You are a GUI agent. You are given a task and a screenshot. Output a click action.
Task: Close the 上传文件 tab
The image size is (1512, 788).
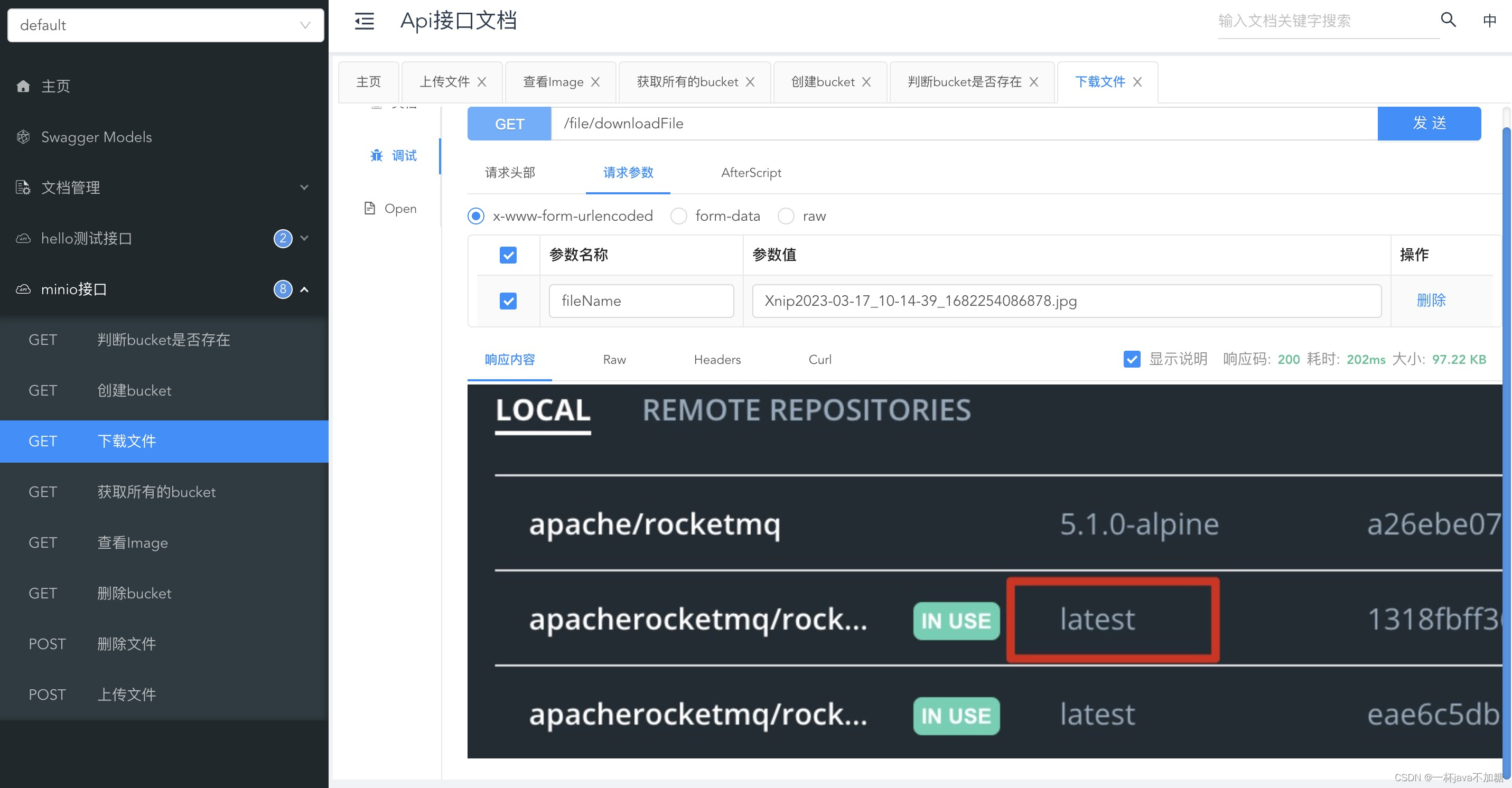pos(482,82)
